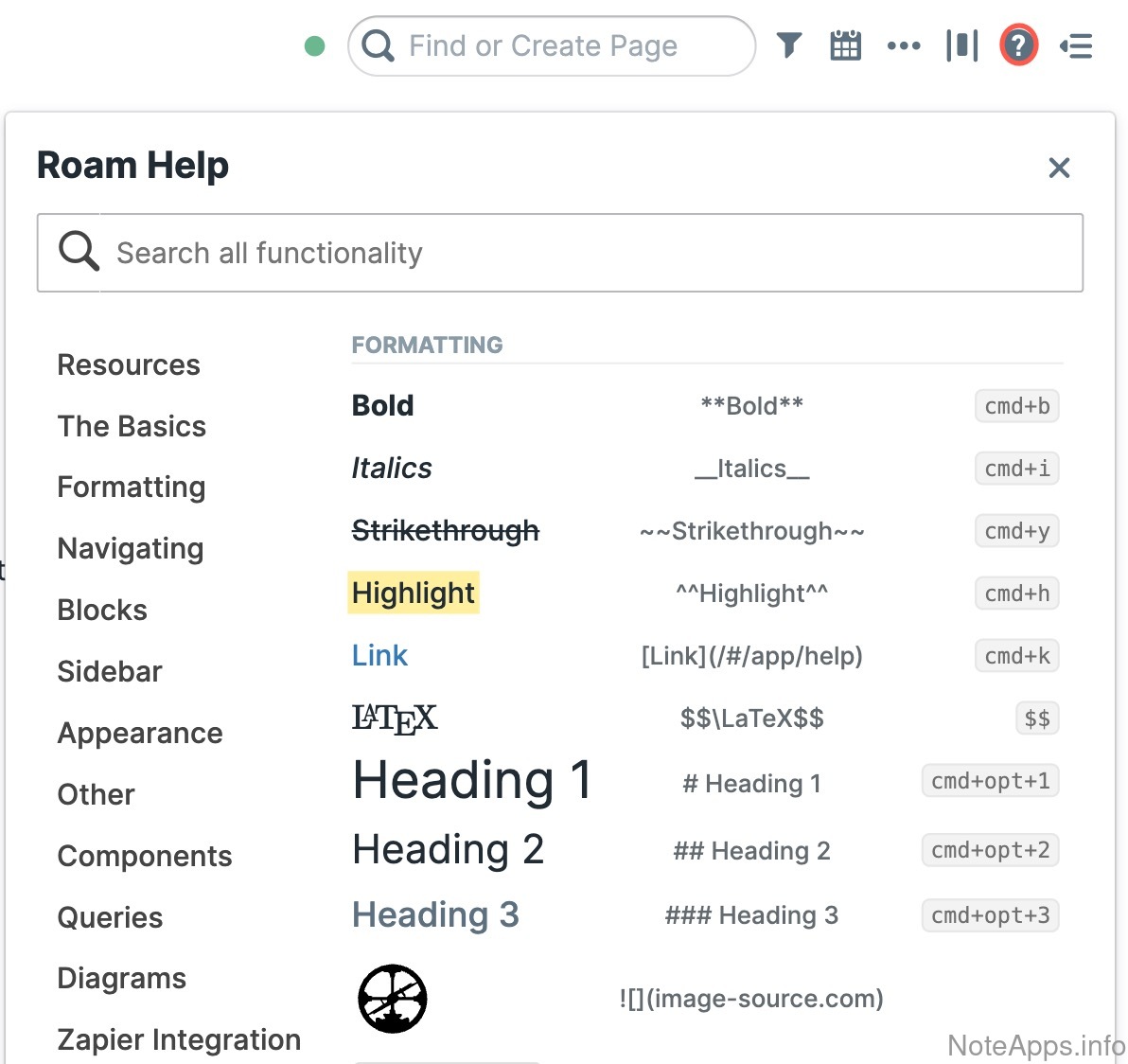Click the cmd+b shortcut badge
The height and width of the screenshot is (1064, 1128).
click(1016, 406)
